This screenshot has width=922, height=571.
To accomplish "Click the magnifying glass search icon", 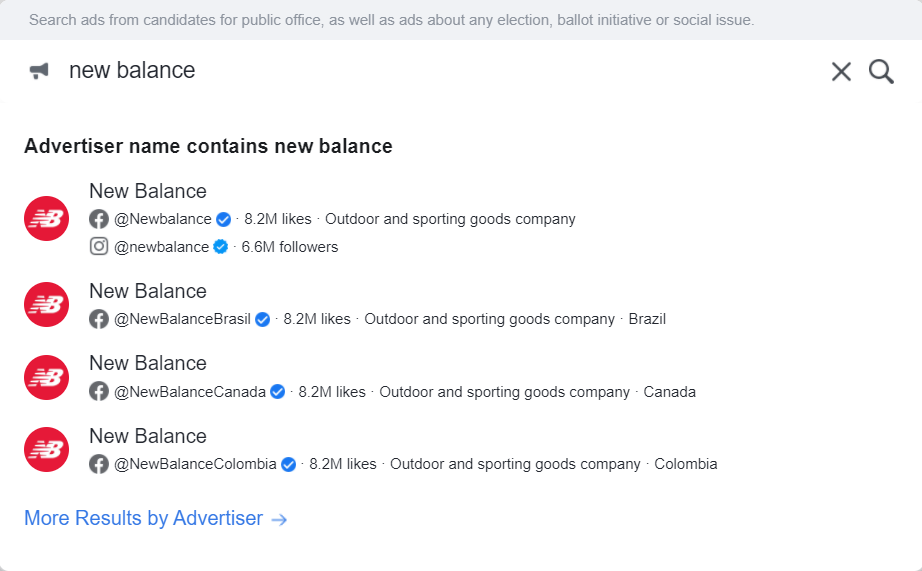I will (881, 72).
